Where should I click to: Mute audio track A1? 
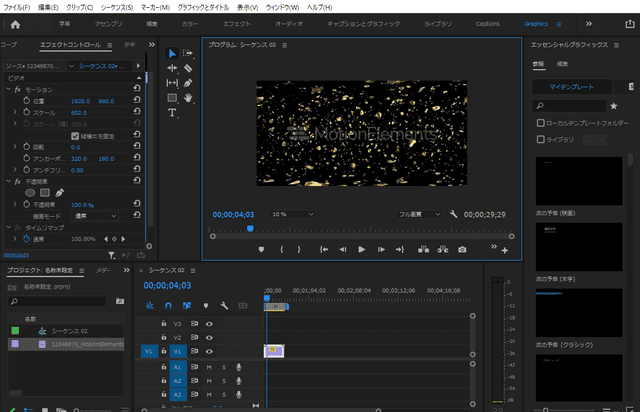pos(209,367)
